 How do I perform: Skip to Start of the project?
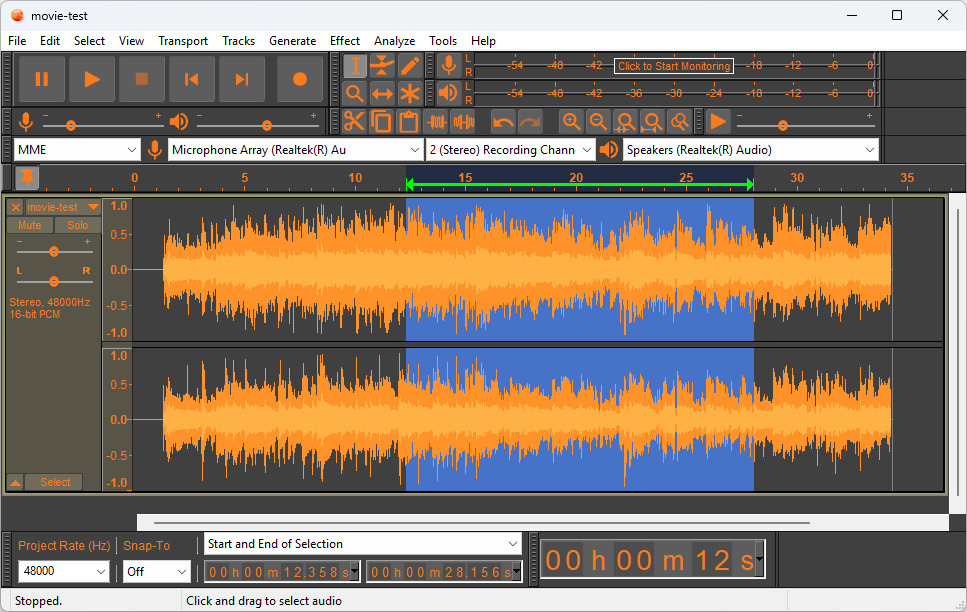coord(192,79)
